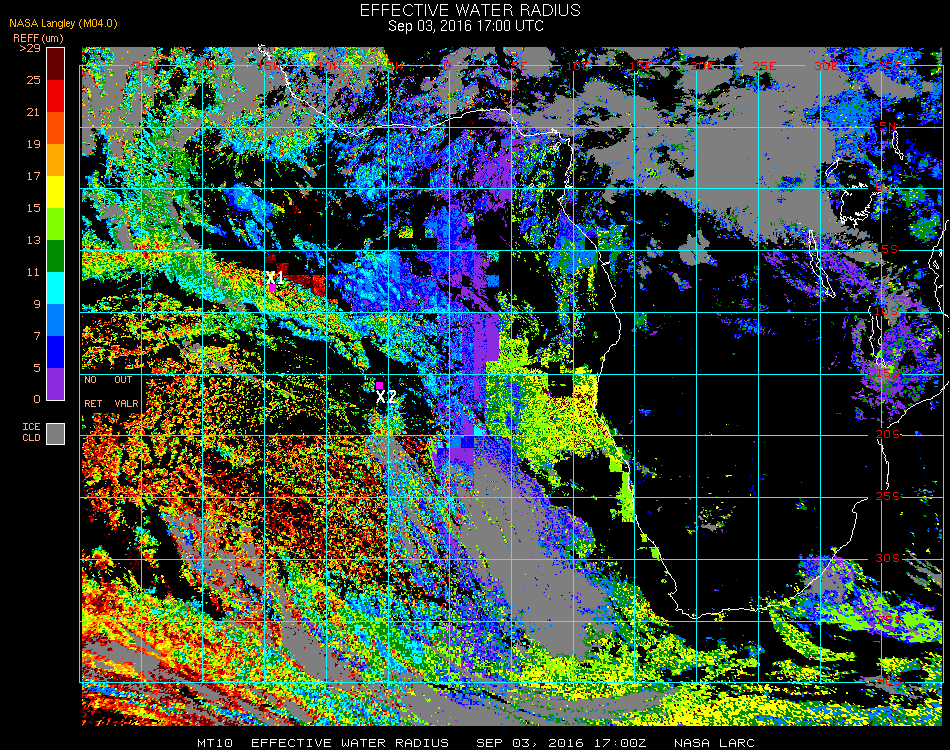Click the 'Sep 03, 2016 17:00 UTC' date line
The height and width of the screenshot is (750, 950).
466,26
